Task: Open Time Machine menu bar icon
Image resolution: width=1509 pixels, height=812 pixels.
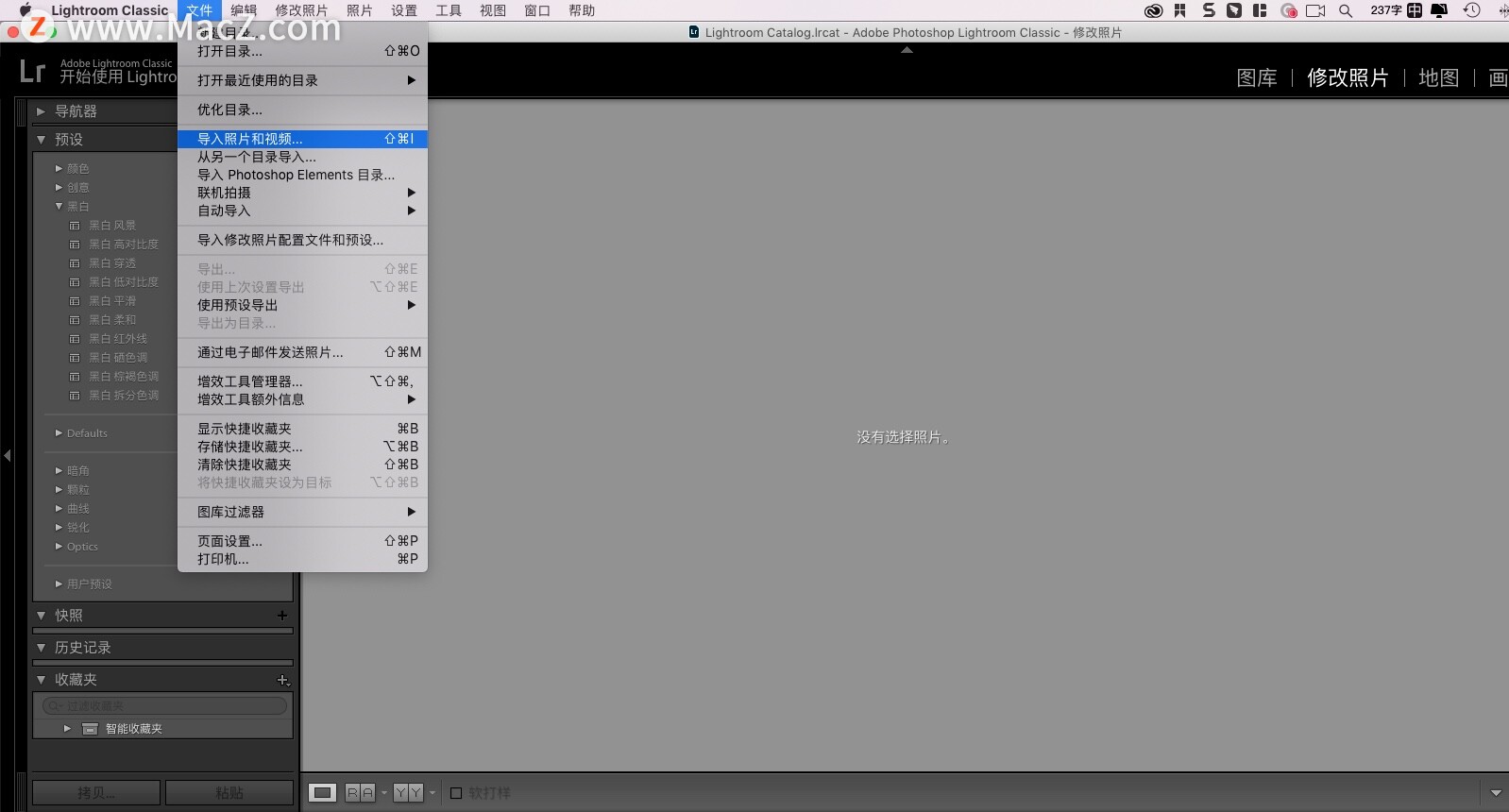Action: (1471, 10)
